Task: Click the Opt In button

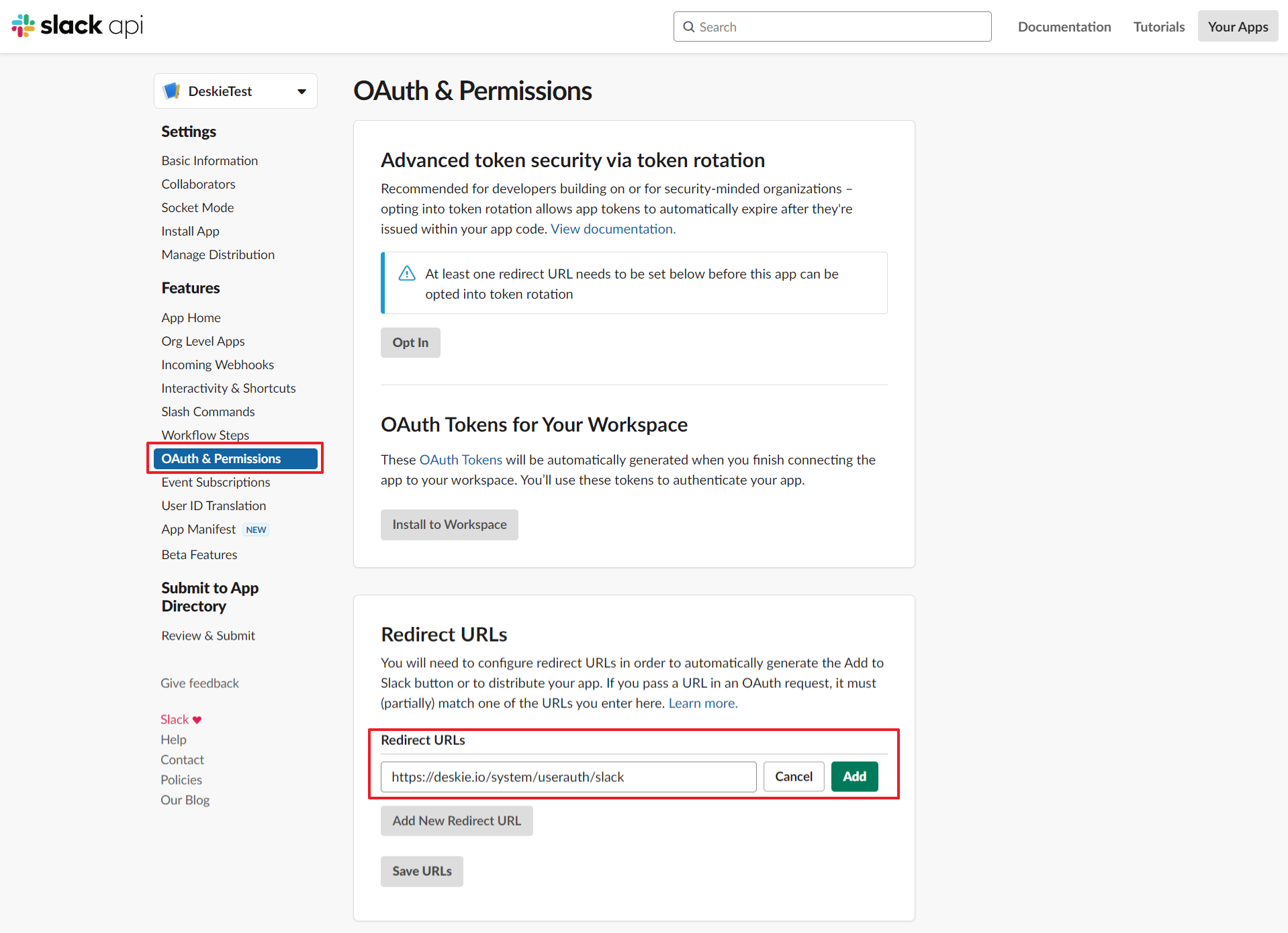Action: tap(410, 342)
